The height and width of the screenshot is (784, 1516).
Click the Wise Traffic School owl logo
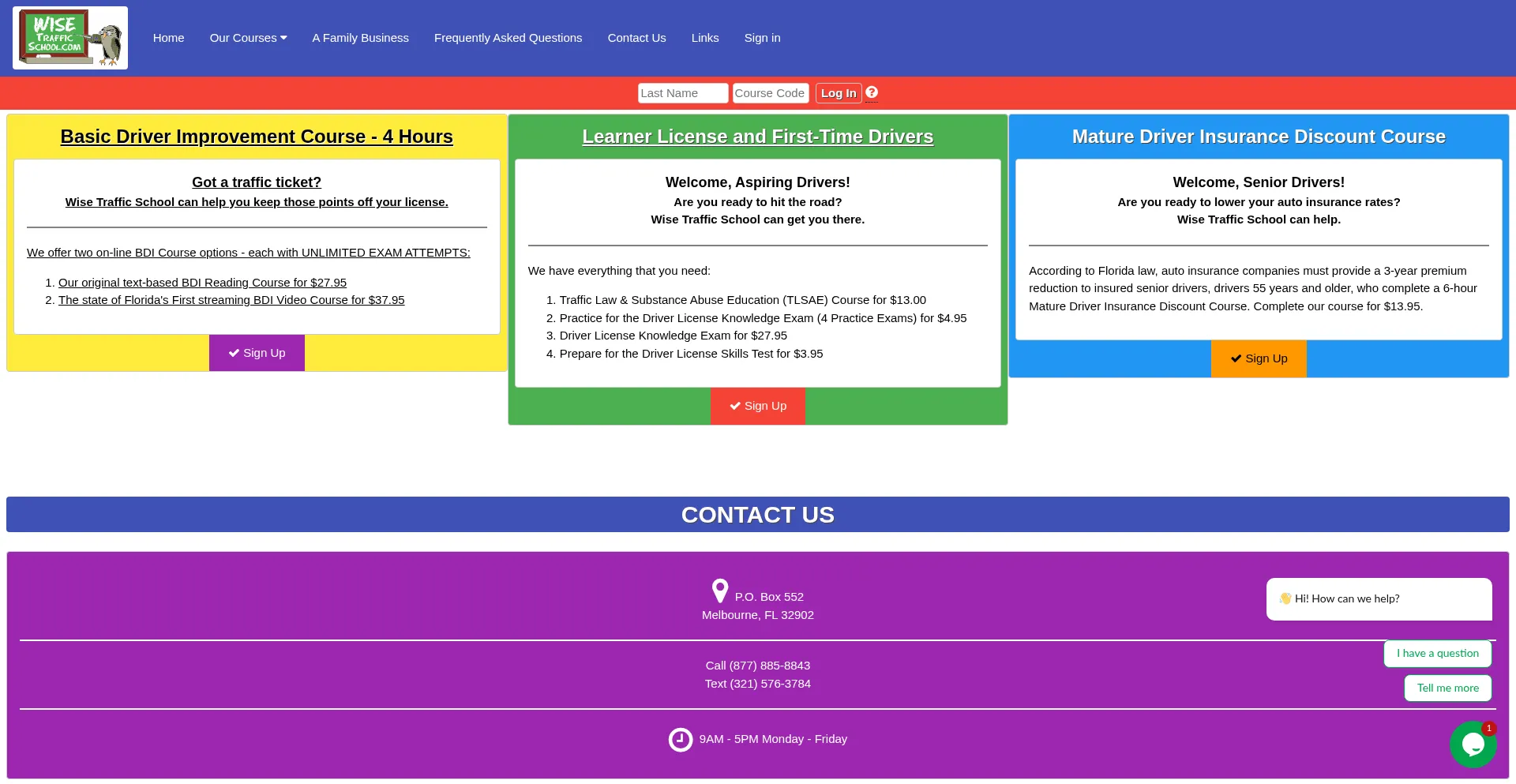[70, 38]
